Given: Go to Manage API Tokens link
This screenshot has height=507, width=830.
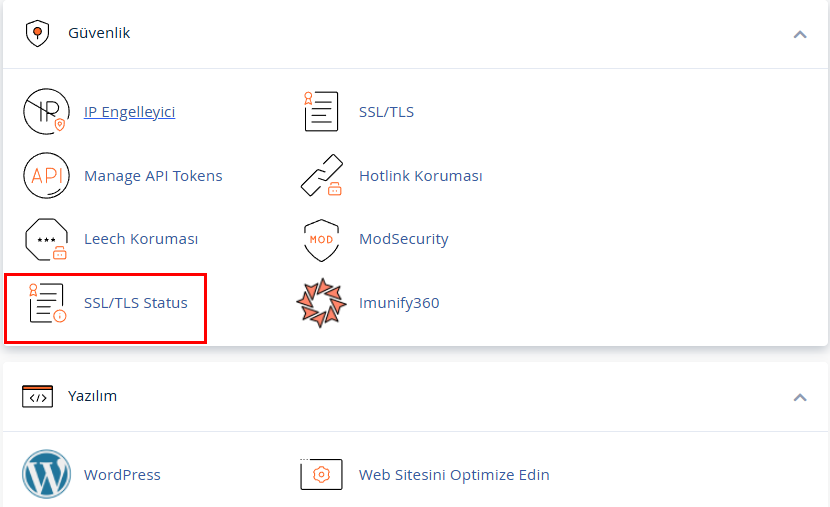Looking at the screenshot, I should click(153, 176).
